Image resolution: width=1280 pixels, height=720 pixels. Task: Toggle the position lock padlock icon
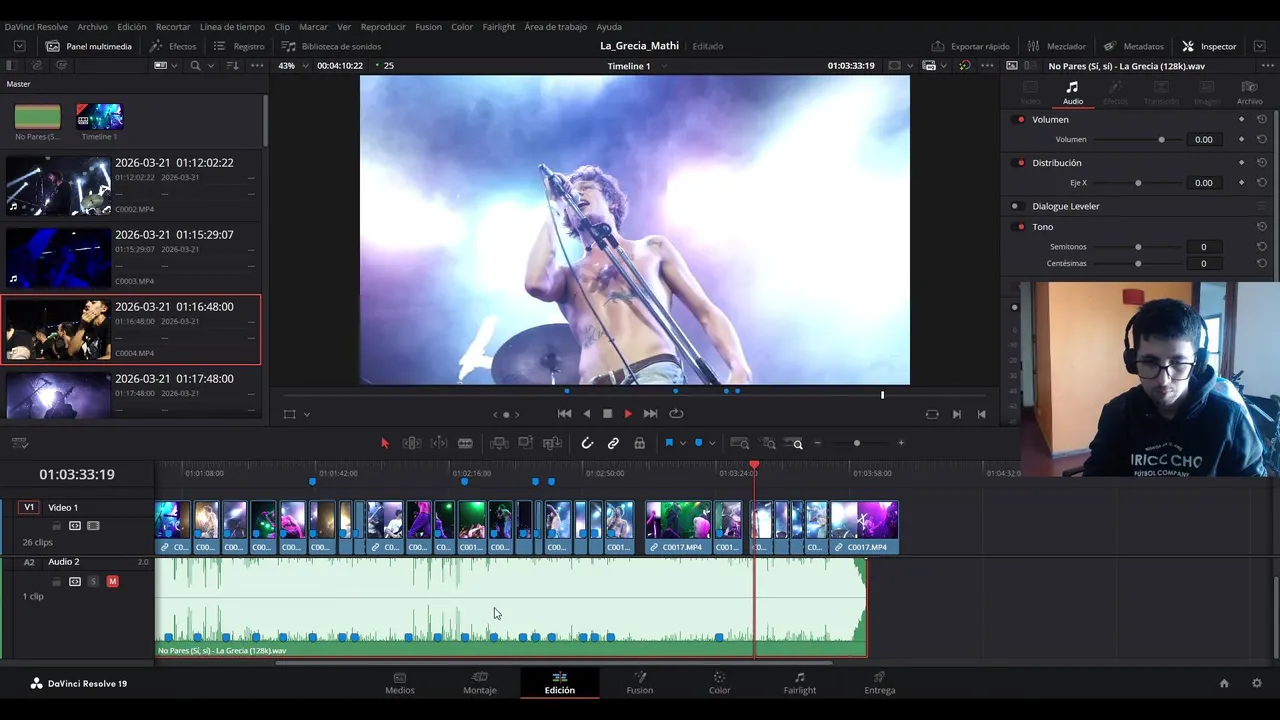click(639, 443)
